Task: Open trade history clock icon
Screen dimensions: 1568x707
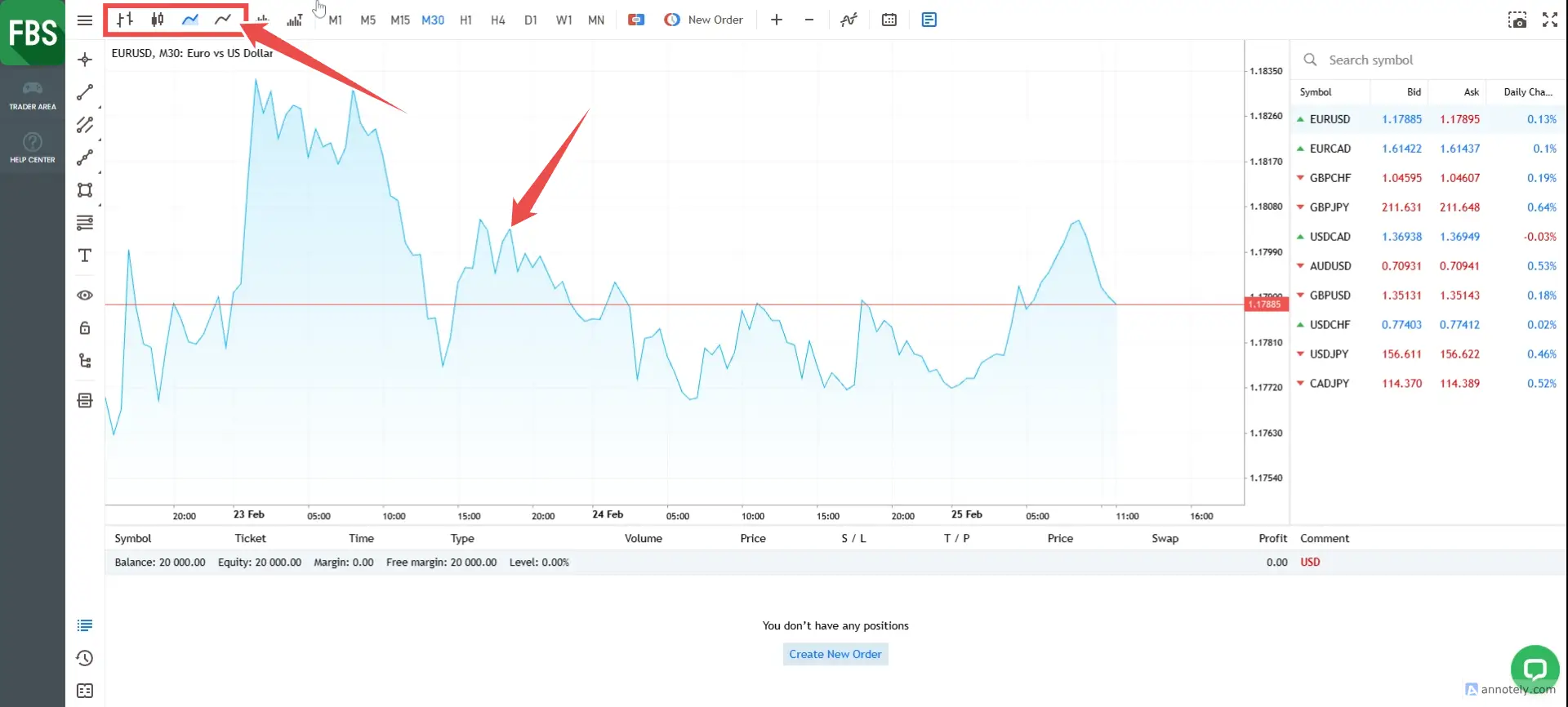Action: click(x=85, y=658)
